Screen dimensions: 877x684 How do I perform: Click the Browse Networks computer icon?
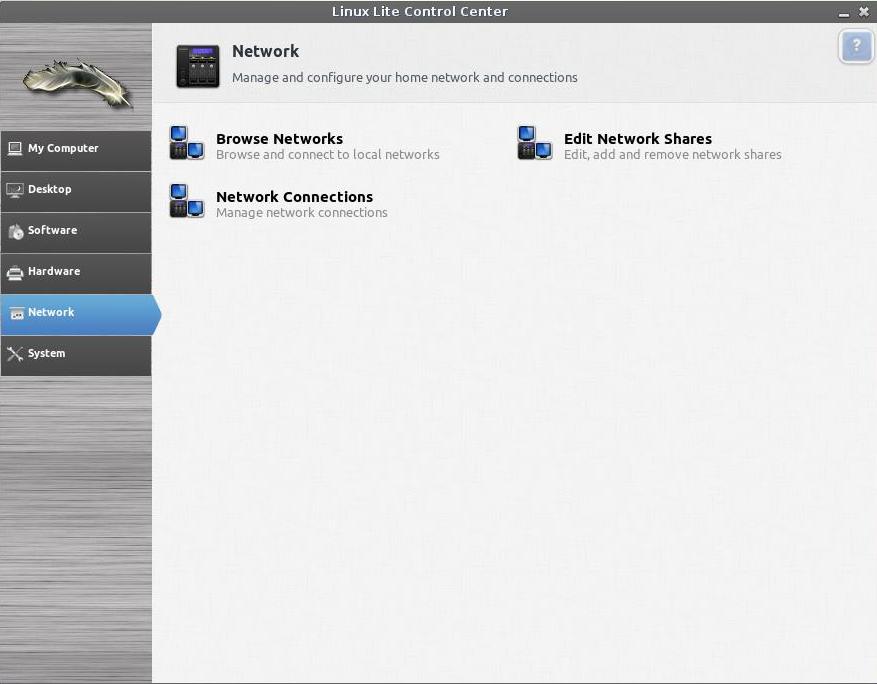[x=187, y=143]
